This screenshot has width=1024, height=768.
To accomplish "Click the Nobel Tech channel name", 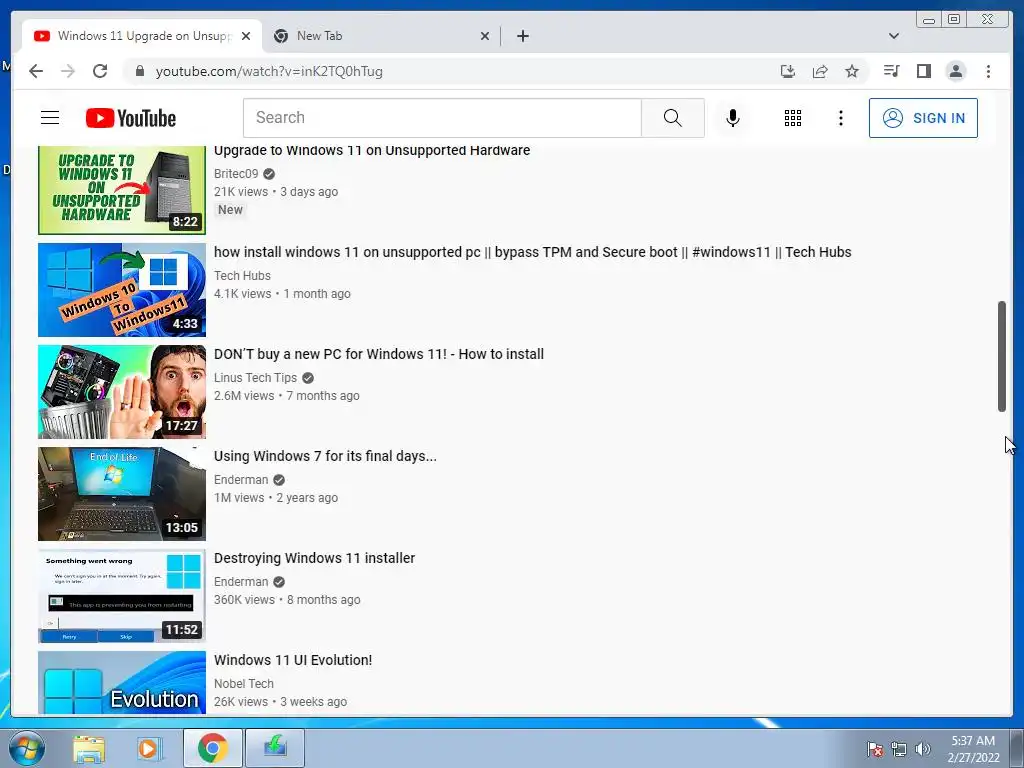I will coord(244,683).
